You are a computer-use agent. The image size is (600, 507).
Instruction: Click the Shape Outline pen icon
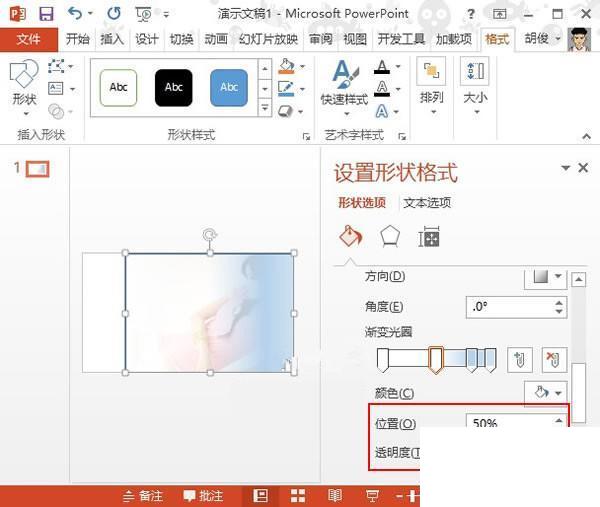click(286, 89)
